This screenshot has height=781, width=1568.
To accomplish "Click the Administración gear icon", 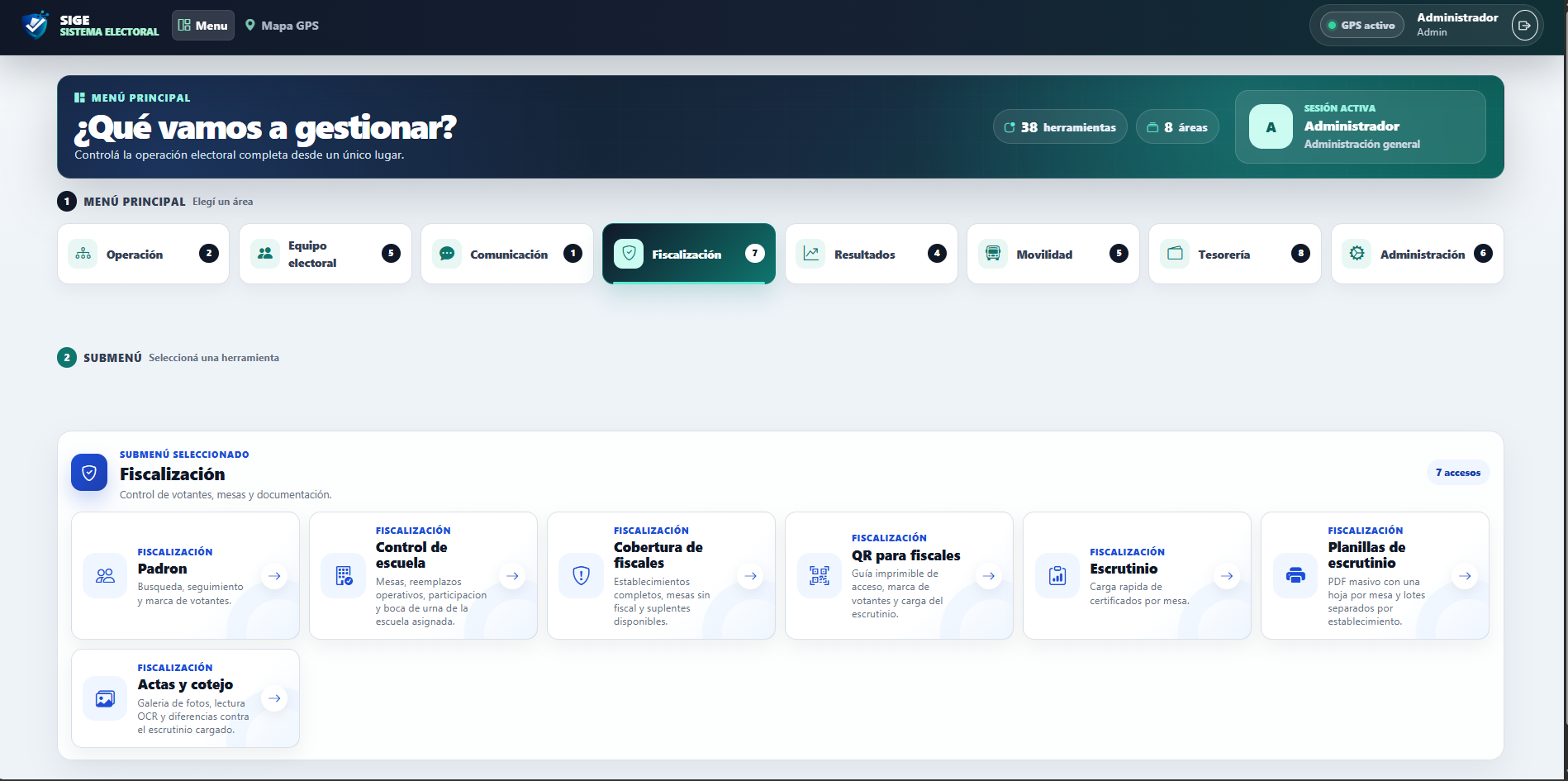I will pos(1357,254).
